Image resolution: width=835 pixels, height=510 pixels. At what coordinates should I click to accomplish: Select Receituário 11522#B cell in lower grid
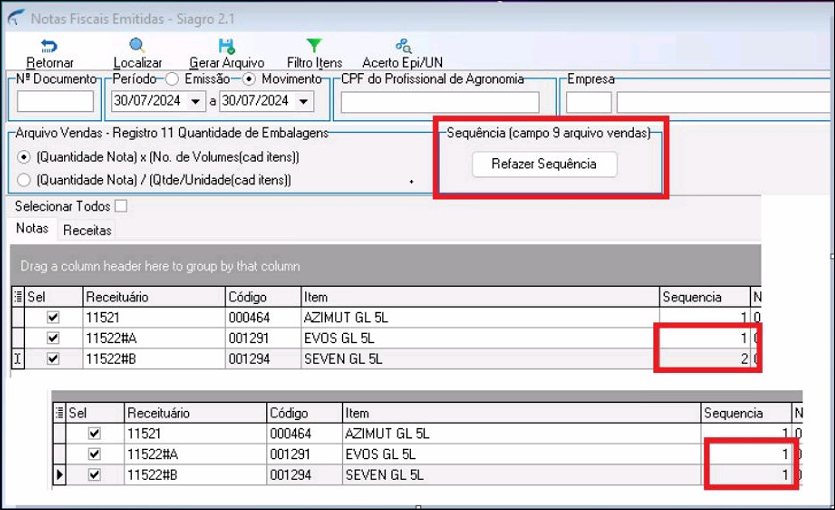pos(195,474)
